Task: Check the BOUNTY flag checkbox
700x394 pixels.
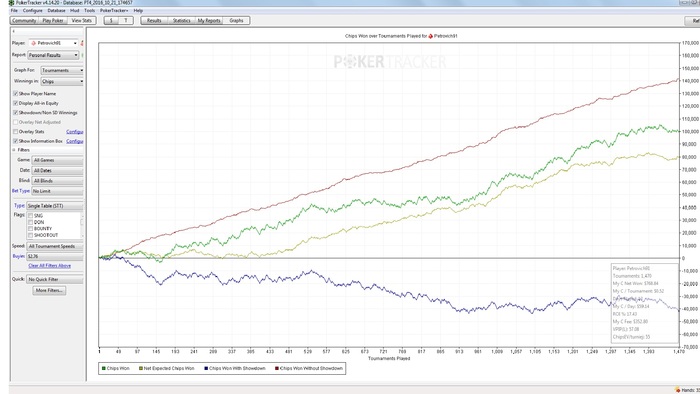Action: coord(30,228)
